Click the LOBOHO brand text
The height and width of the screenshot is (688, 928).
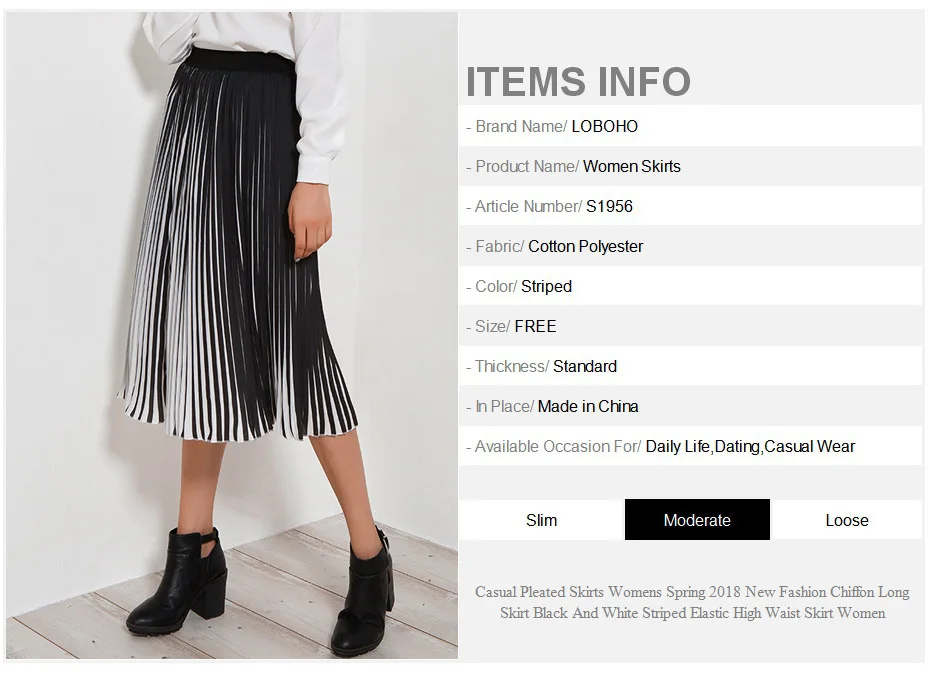point(604,126)
